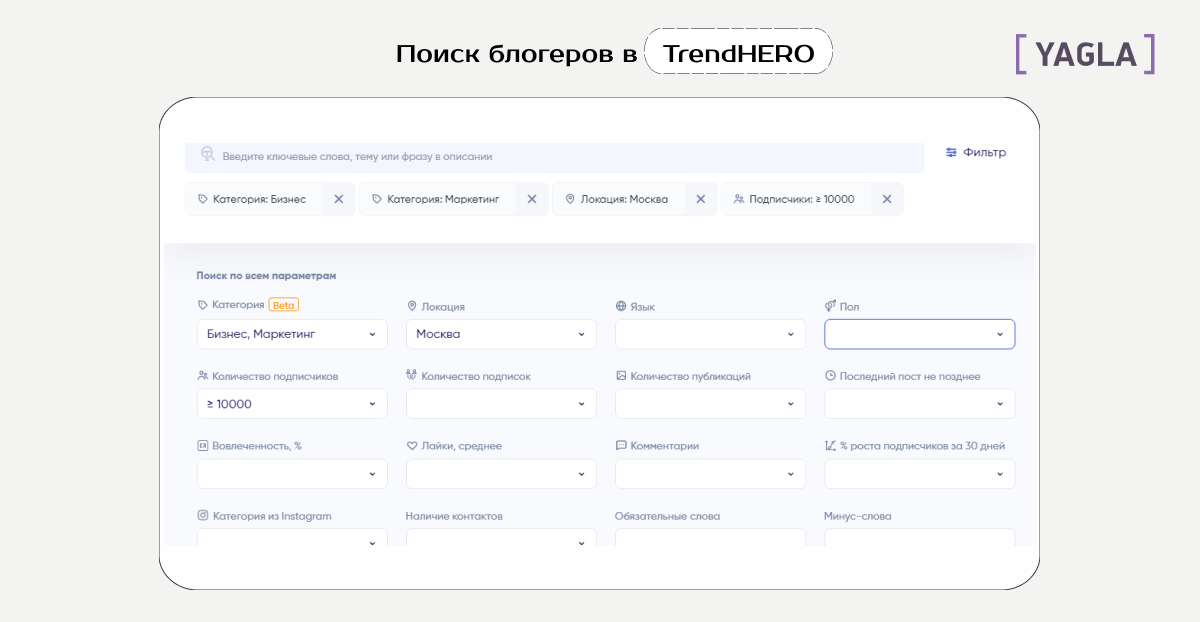Click the growth chart icon beside % роста
1200x622 pixels.
pos(830,446)
